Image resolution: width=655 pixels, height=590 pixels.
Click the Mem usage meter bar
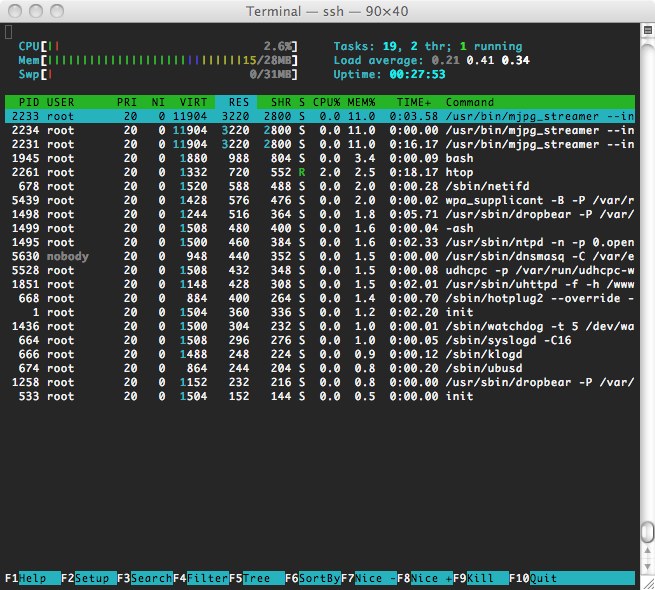point(158,60)
